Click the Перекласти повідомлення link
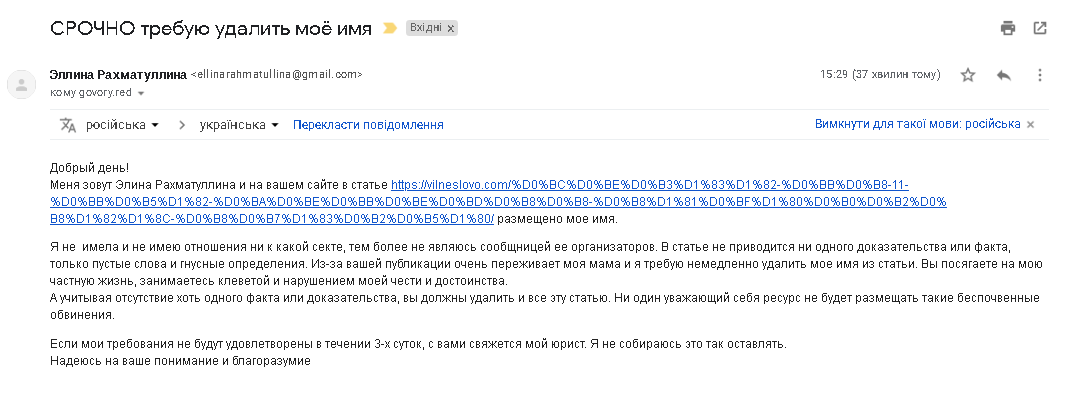This screenshot has width=1068, height=395. click(x=368, y=125)
